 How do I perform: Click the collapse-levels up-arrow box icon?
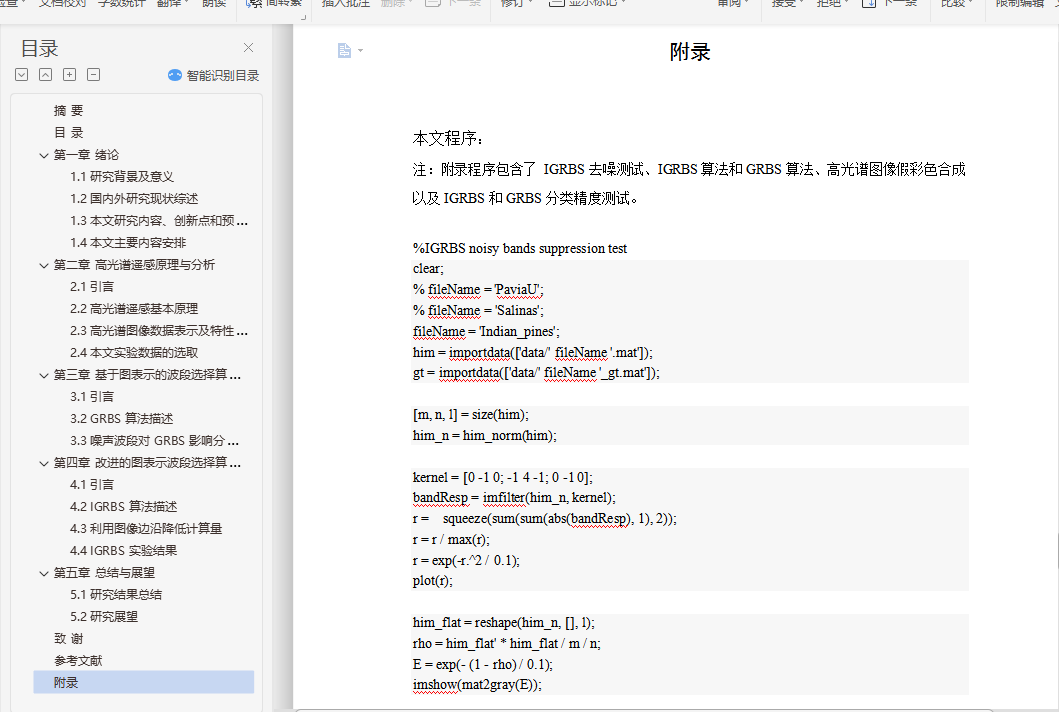(45, 74)
